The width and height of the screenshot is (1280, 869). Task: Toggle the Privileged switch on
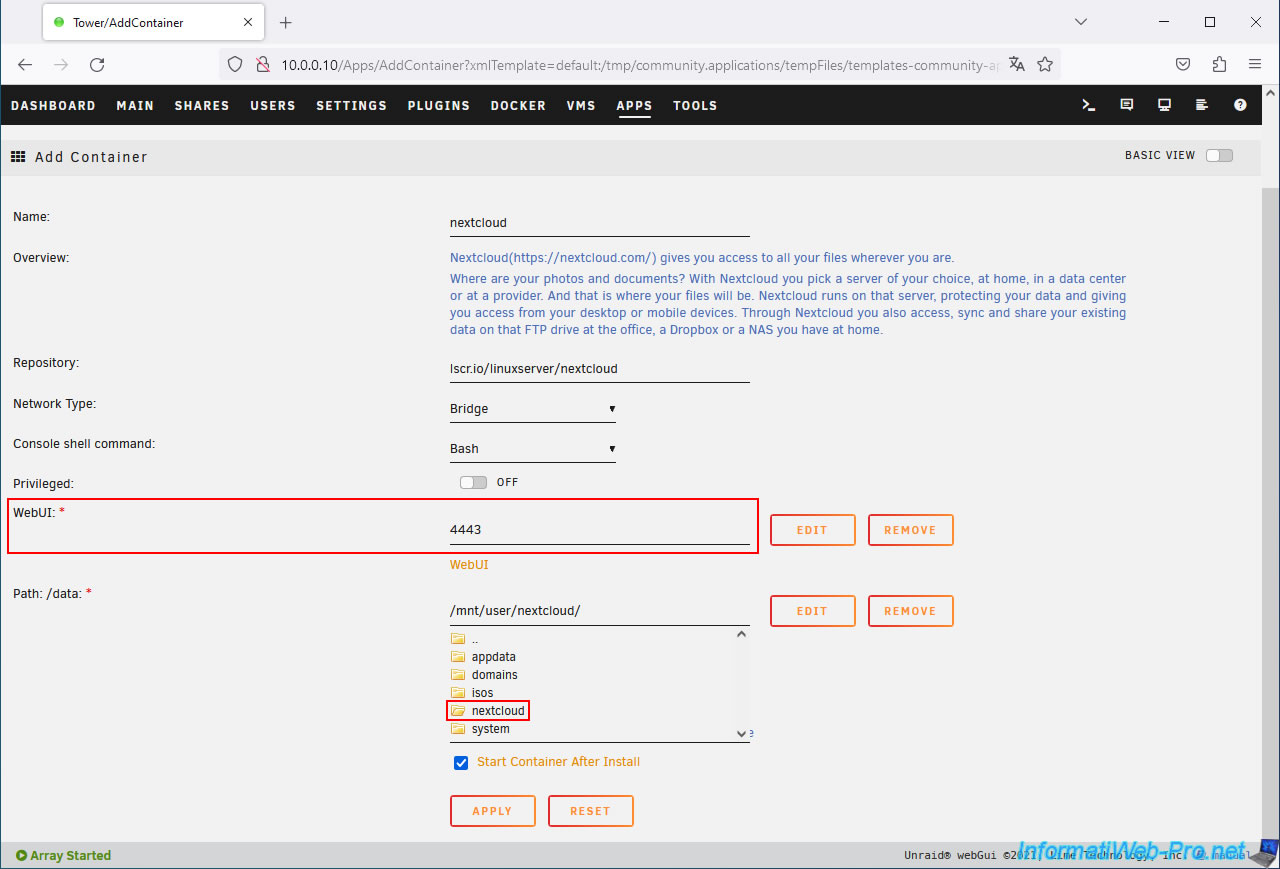[473, 482]
